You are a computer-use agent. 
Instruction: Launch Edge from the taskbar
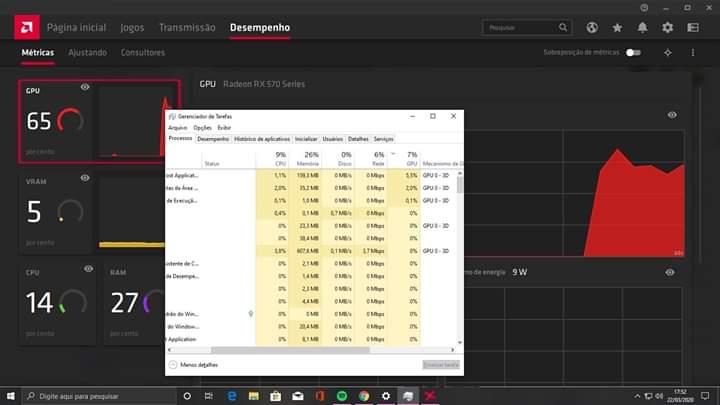click(x=231, y=396)
